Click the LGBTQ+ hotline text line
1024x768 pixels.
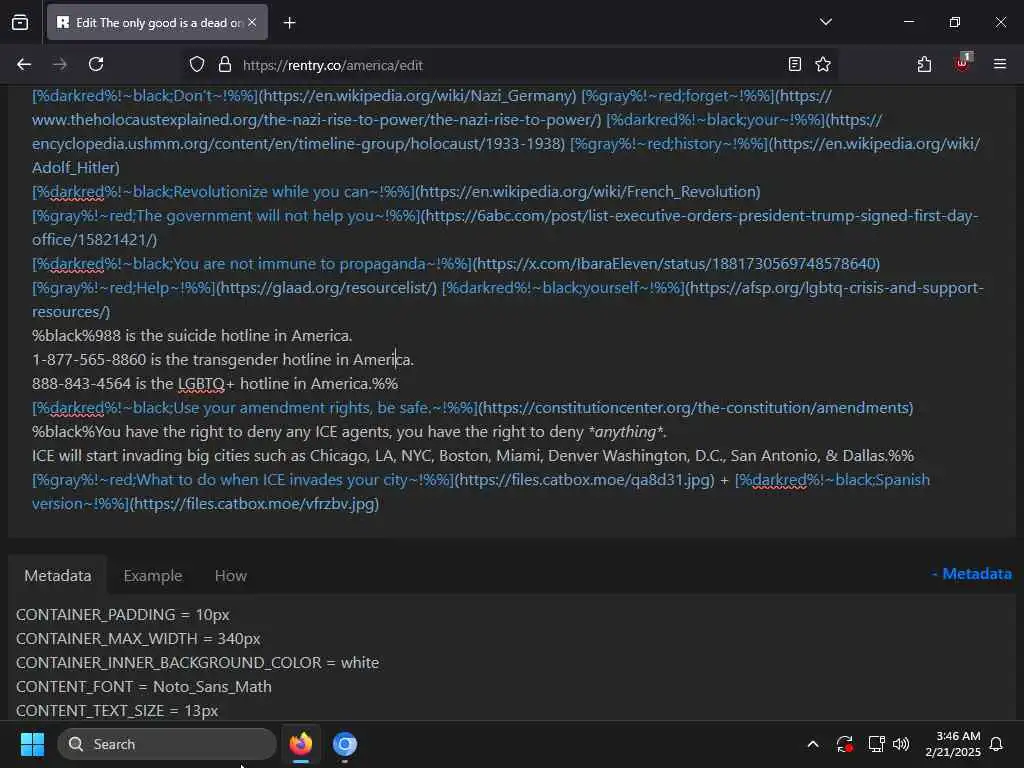point(215,383)
